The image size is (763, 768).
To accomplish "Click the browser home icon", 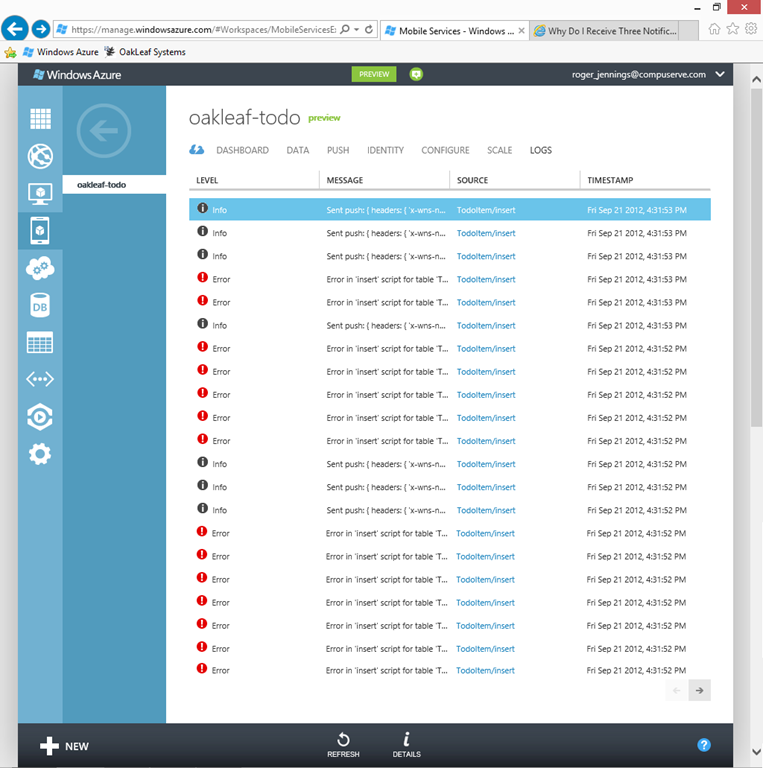I will 715,29.
